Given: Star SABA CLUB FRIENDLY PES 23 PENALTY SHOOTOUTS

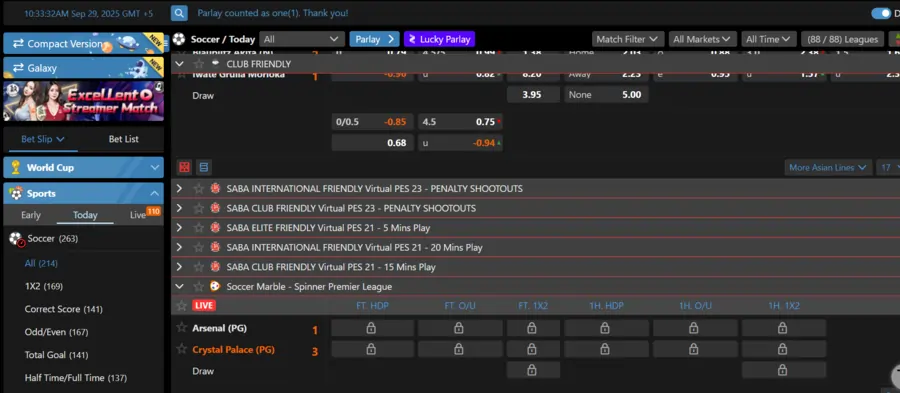Looking at the screenshot, I should 199,208.
